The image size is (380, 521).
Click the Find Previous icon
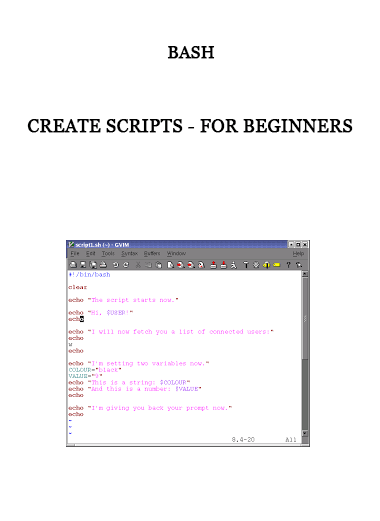(x=191, y=265)
